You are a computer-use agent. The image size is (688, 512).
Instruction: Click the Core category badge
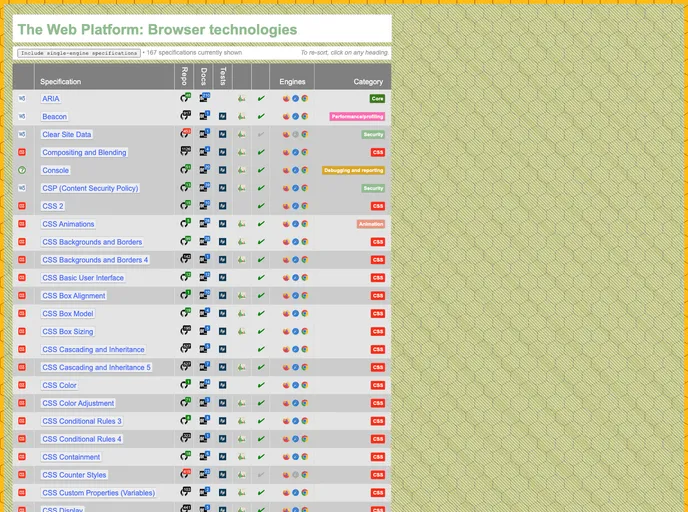click(377, 99)
